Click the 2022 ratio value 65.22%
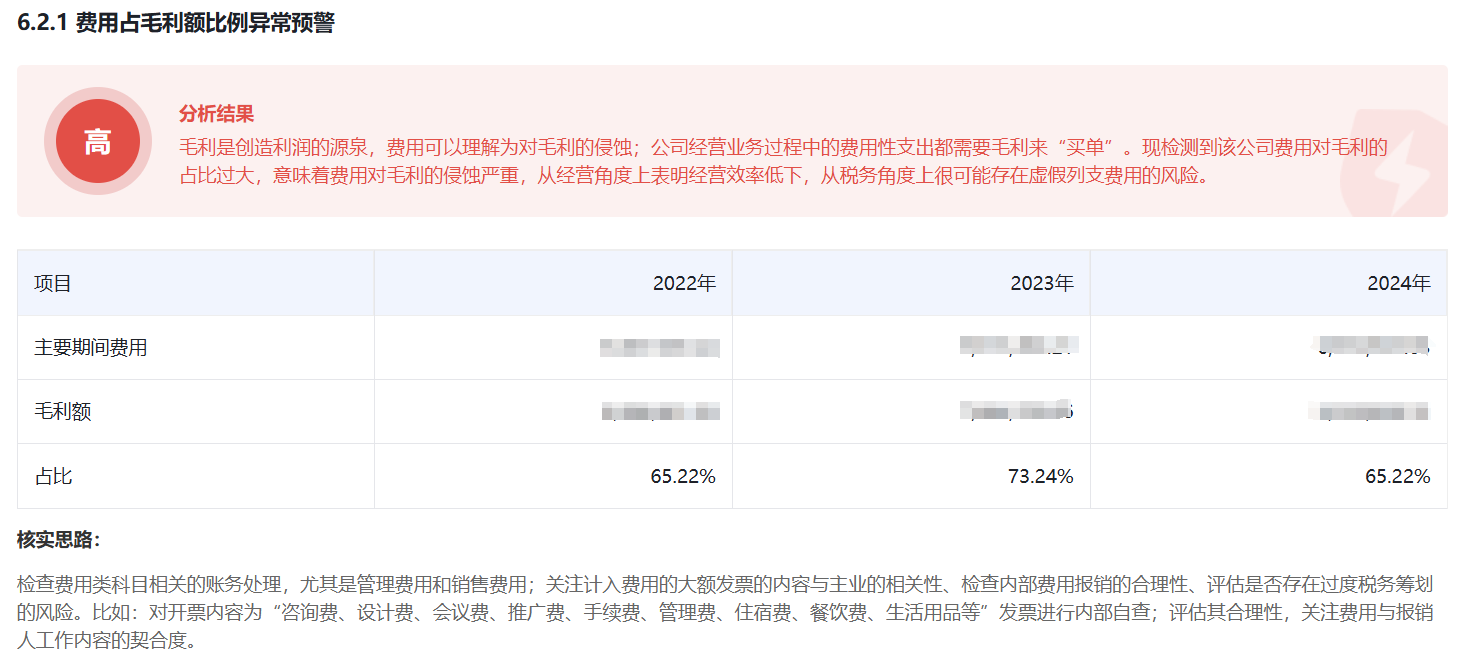This screenshot has width=1462, height=670. (x=683, y=476)
